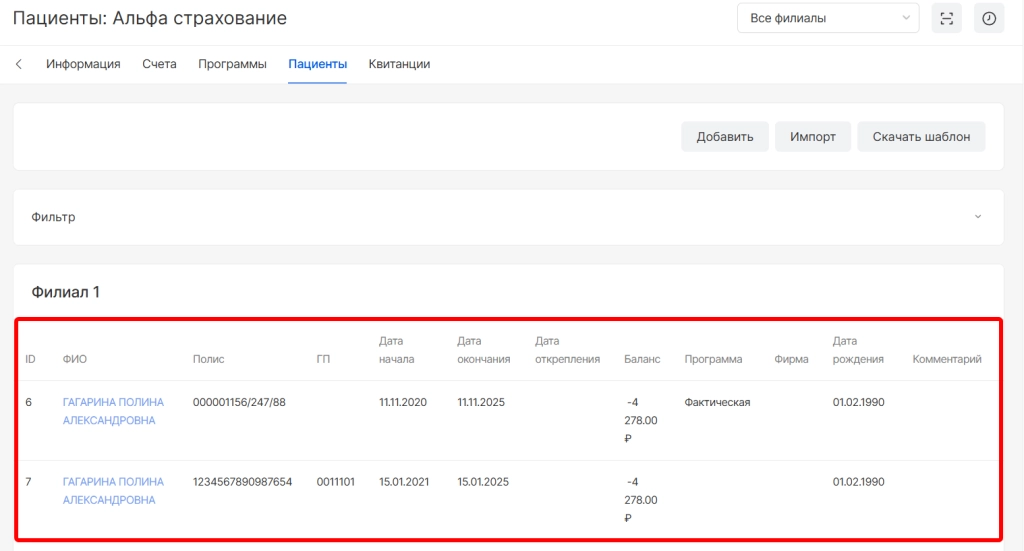Open the Все филиалы dropdown
The image size is (1024, 551).
point(827,18)
